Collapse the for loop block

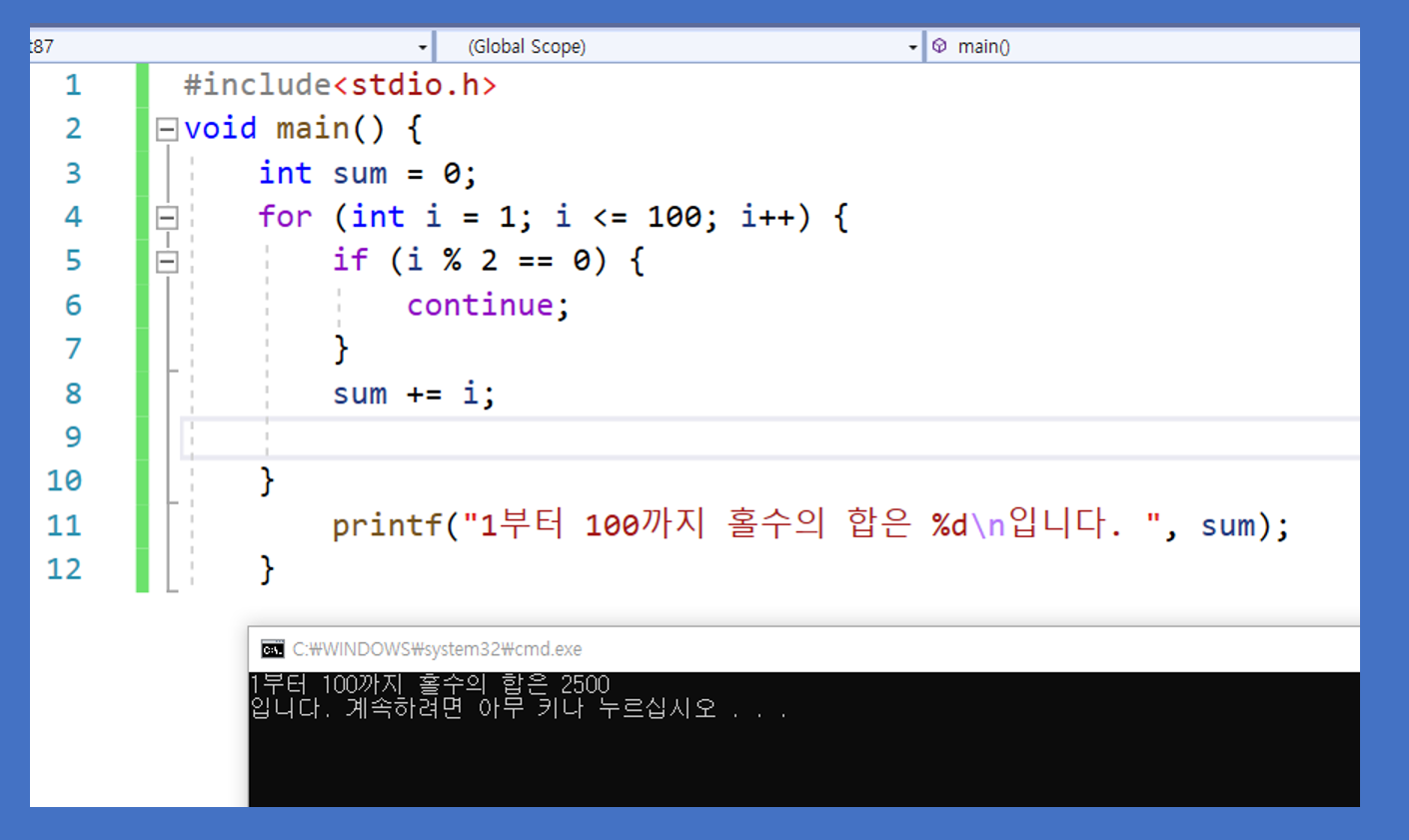pyautogui.click(x=167, y=217)
